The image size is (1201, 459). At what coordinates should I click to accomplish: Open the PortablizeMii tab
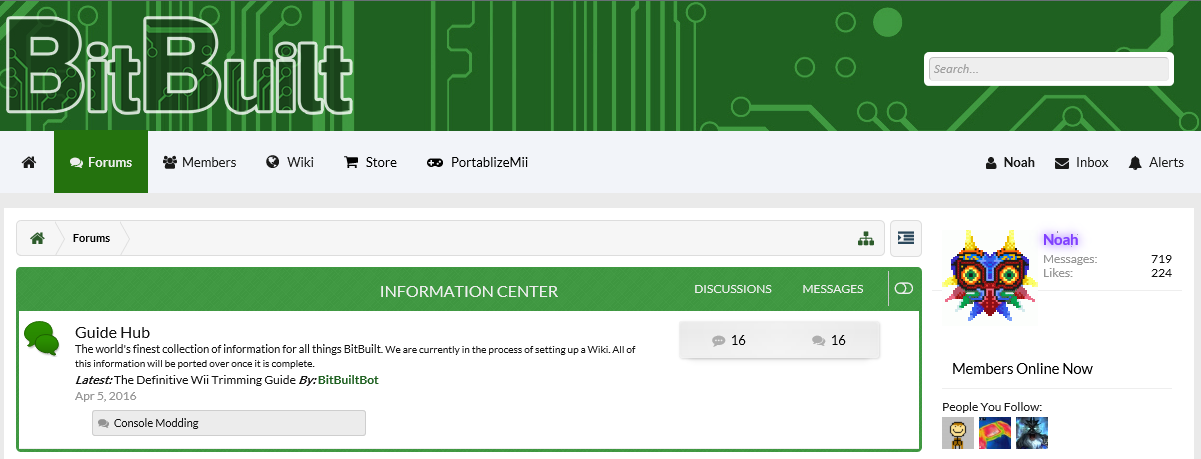click(477, 162)
